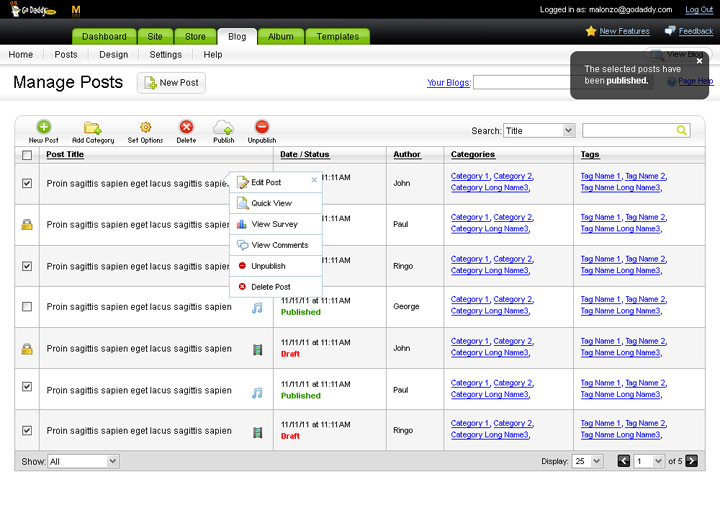This screenshot has width=720, height=526.
Task: Close the published notification popup
Action: (x=699, y=61)
